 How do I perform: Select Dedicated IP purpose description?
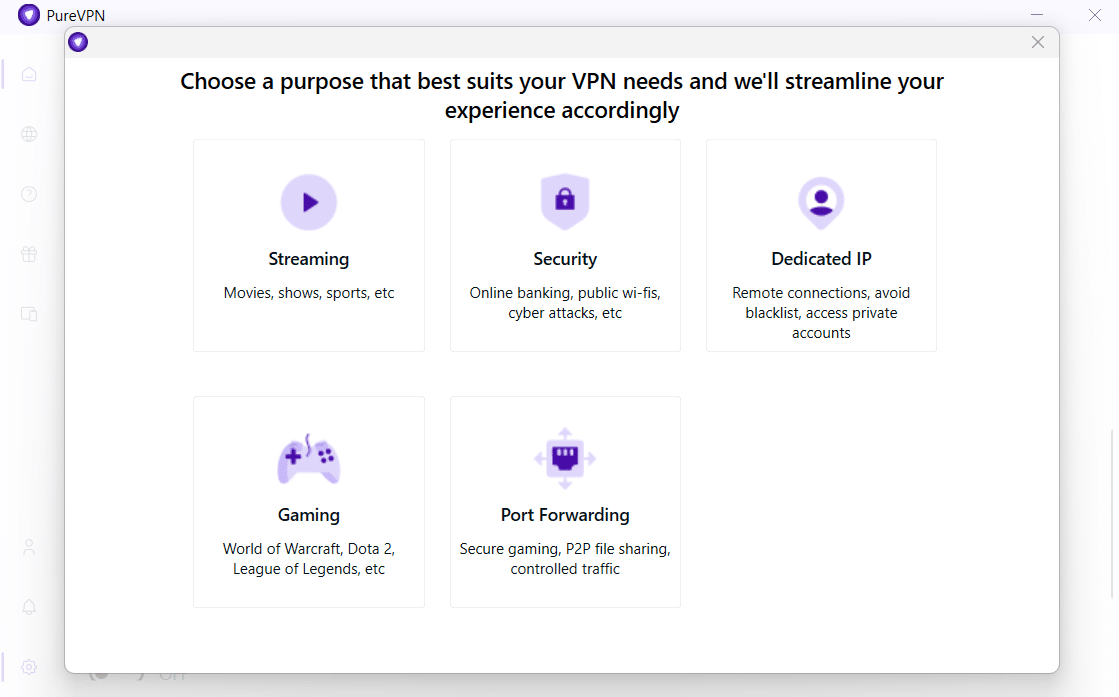click(821, 312)
